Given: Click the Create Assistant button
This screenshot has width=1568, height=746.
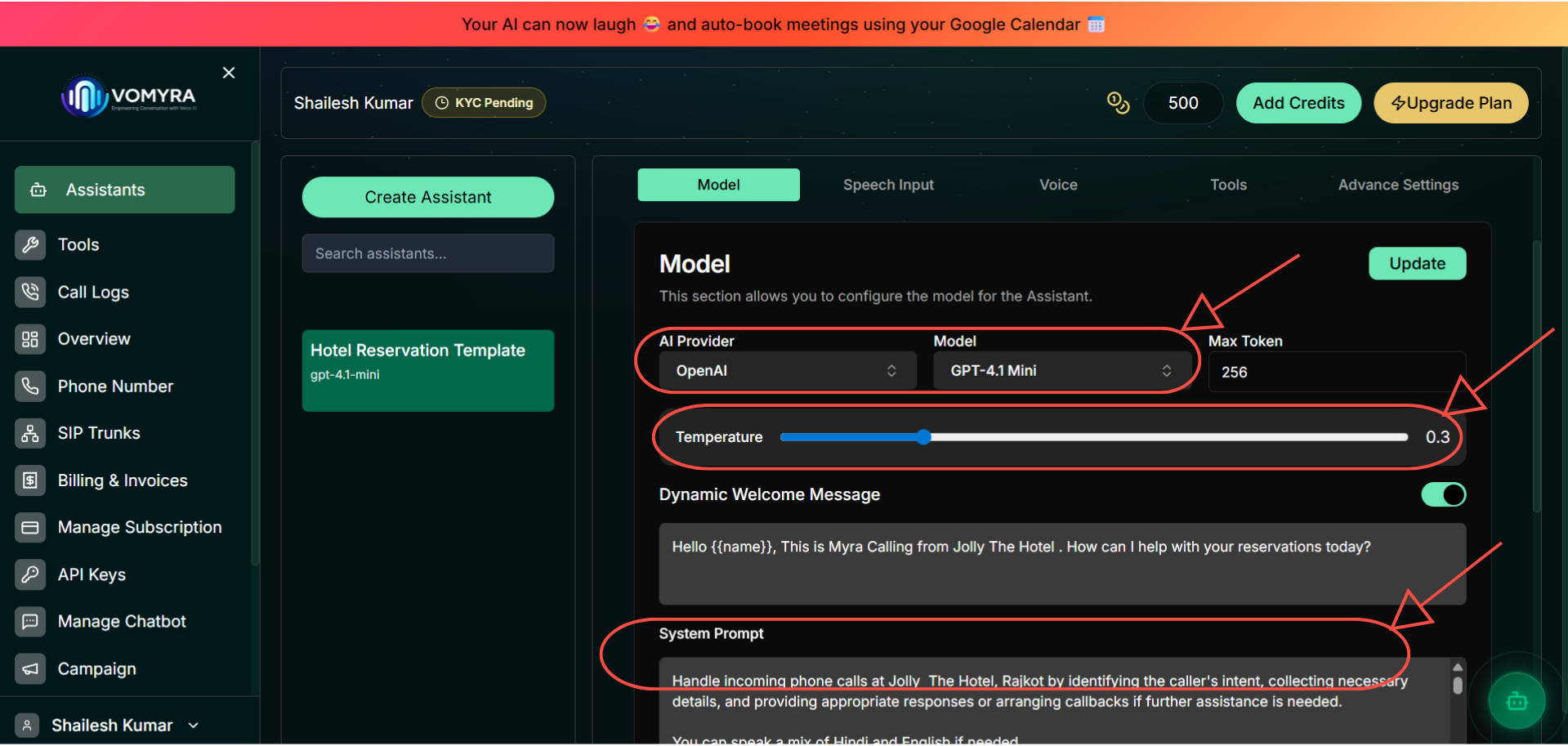Looking at the screenshot, I should [x=427, y=197].
